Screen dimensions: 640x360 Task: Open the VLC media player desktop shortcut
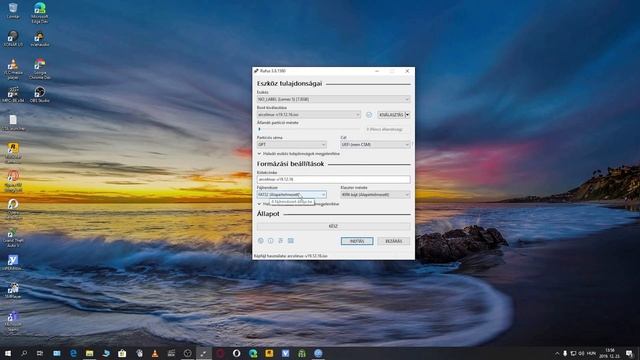point(13,68)
